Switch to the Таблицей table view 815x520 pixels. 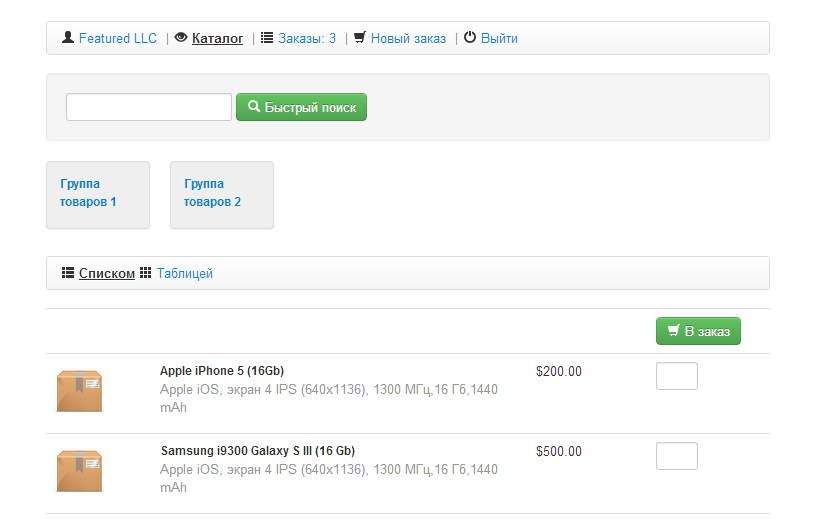(x=184, y=273)
